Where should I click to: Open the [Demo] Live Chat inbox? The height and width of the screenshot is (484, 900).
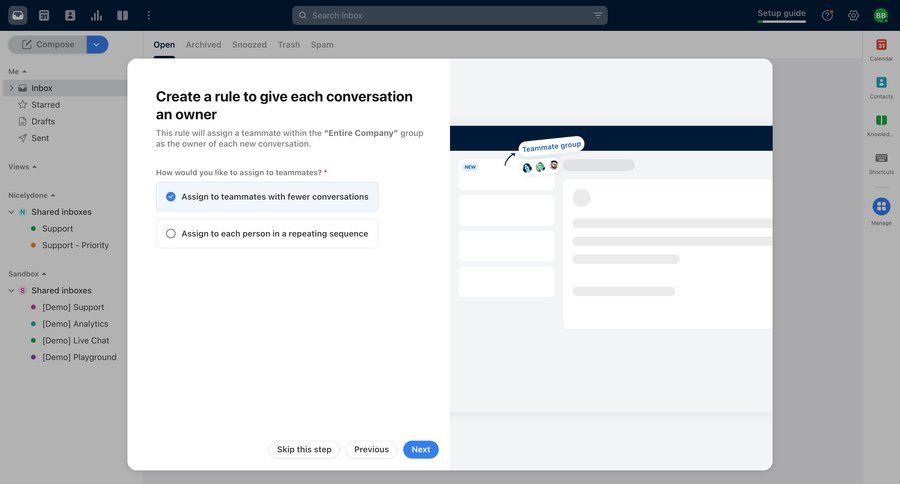75,340
